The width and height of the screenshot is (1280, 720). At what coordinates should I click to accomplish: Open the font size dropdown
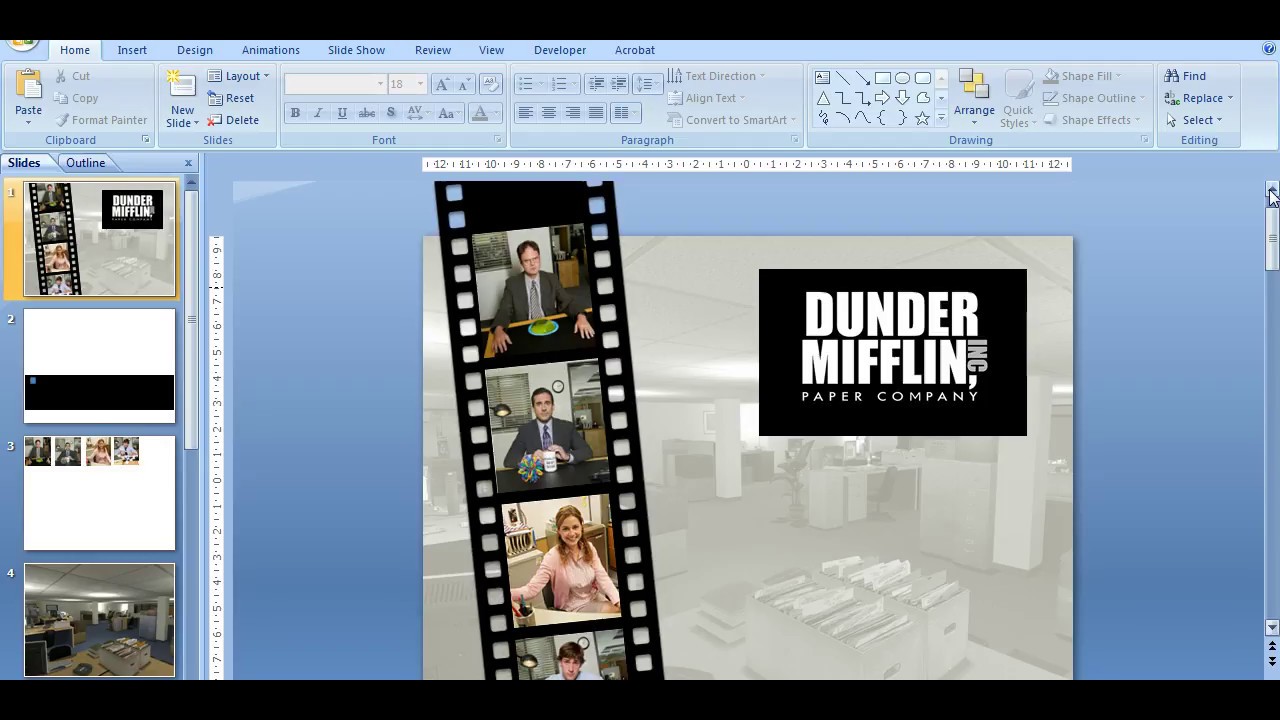[421, 84]
